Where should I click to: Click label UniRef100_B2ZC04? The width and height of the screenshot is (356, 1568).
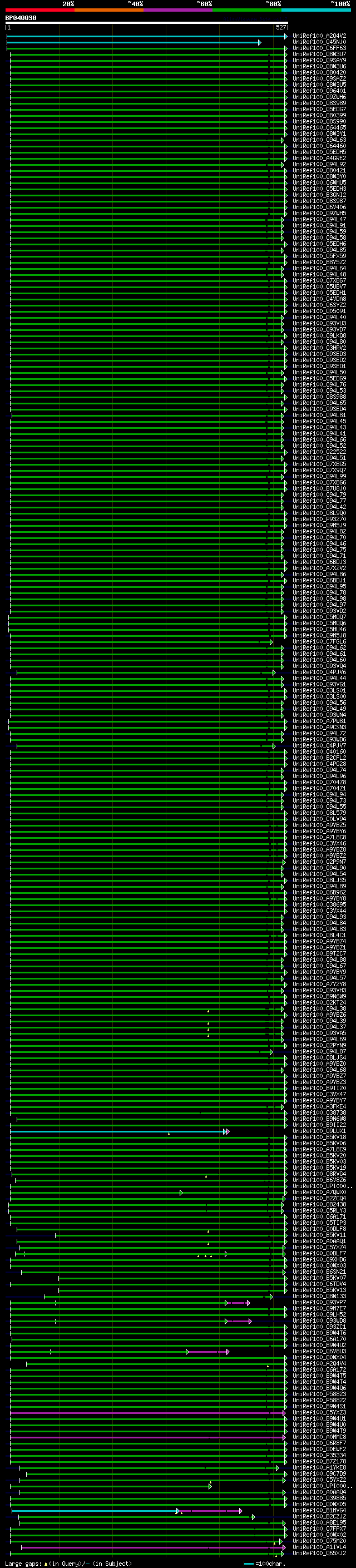(319, 1199)
